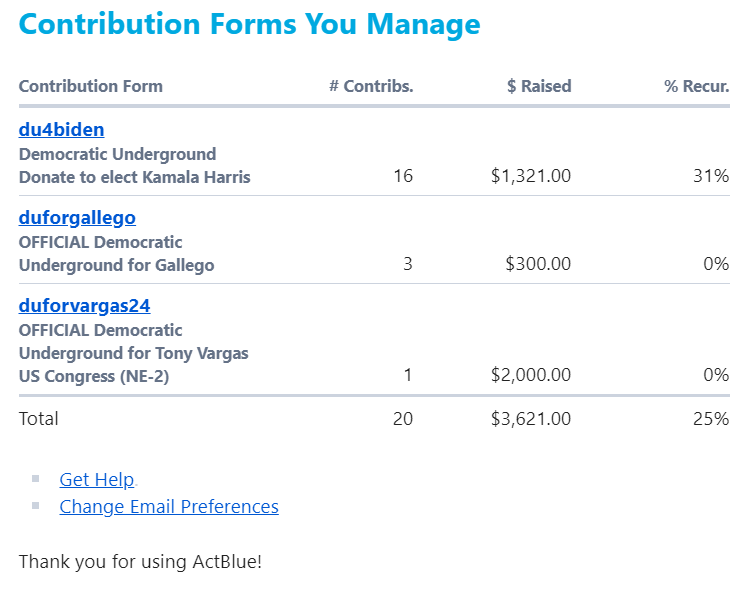The height and width of the screenshot is (593, 735).
Task: Click the $3,621.00 total raised value
Action: point(531,419)
